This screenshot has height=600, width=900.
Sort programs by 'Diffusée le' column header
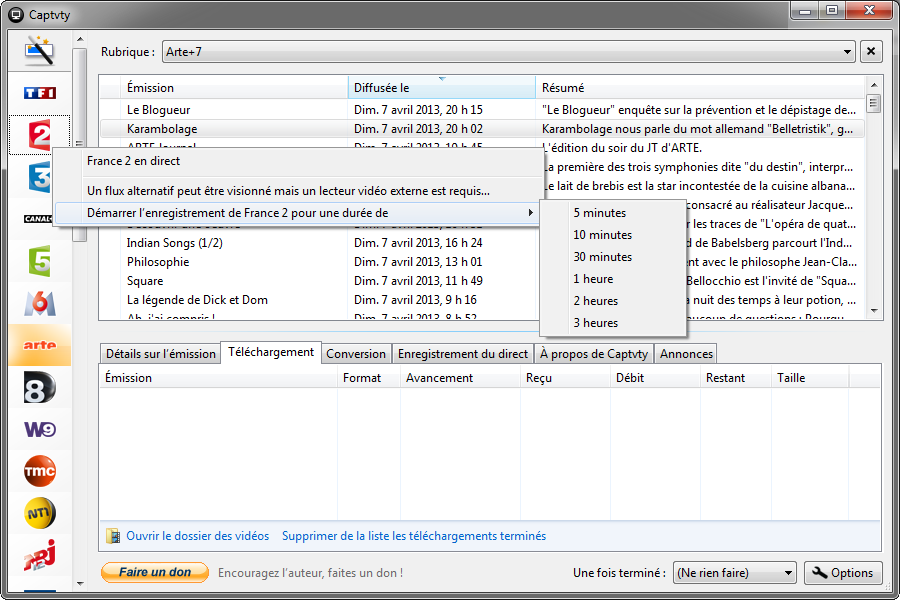point(441,88)
